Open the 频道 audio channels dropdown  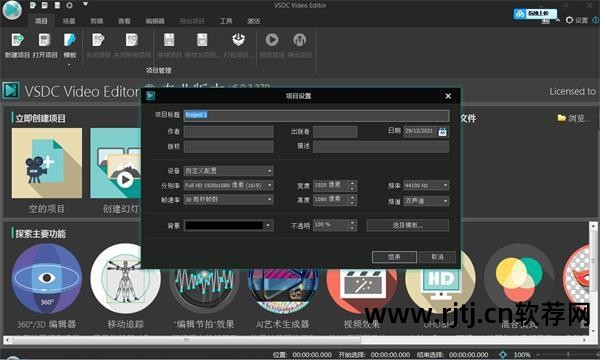tap(426, 201)
